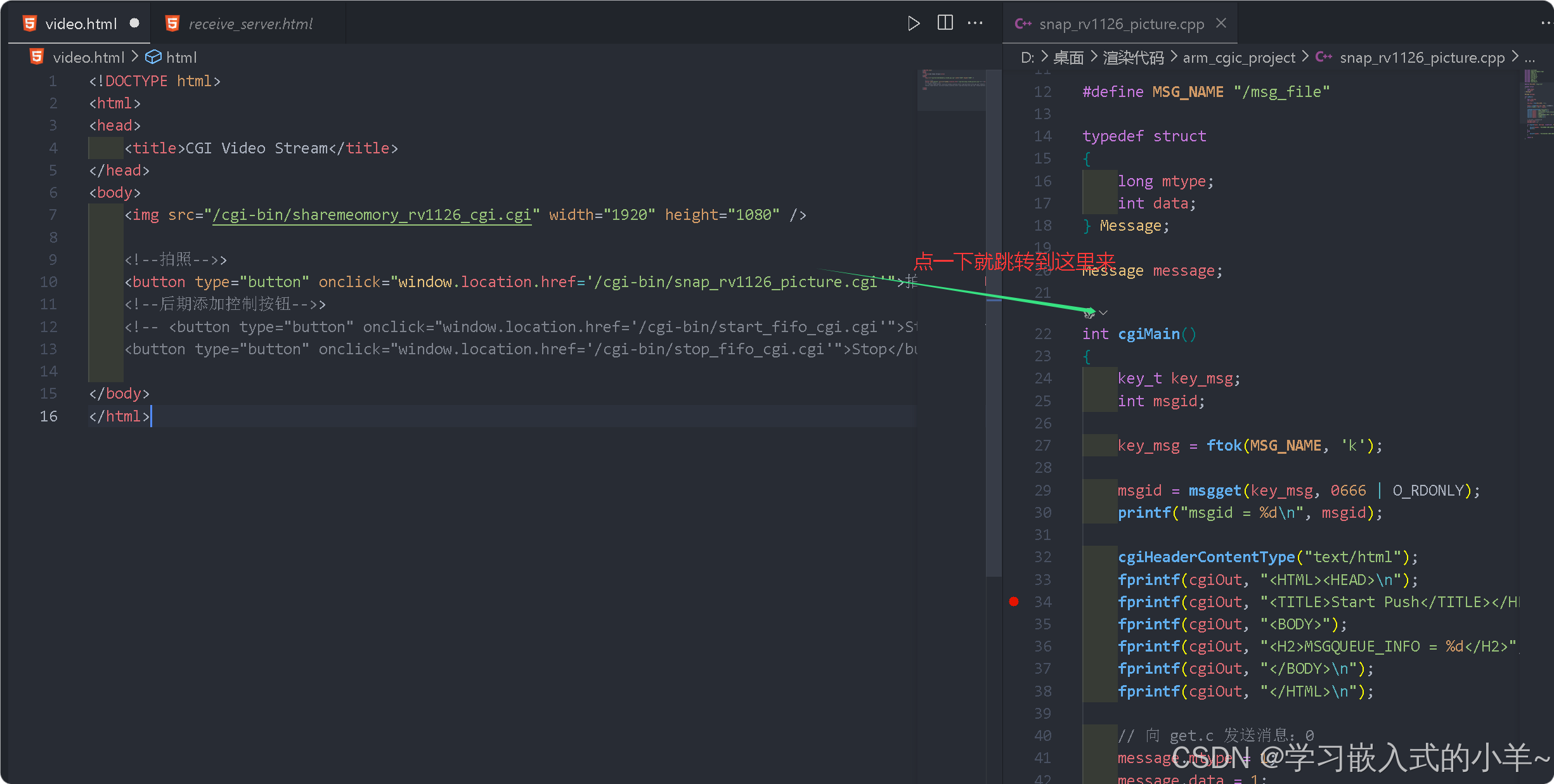The height and width of the screenshot is (784, 1554).
Task: Run the file with the play icon
Action: (x=913, y=23)
